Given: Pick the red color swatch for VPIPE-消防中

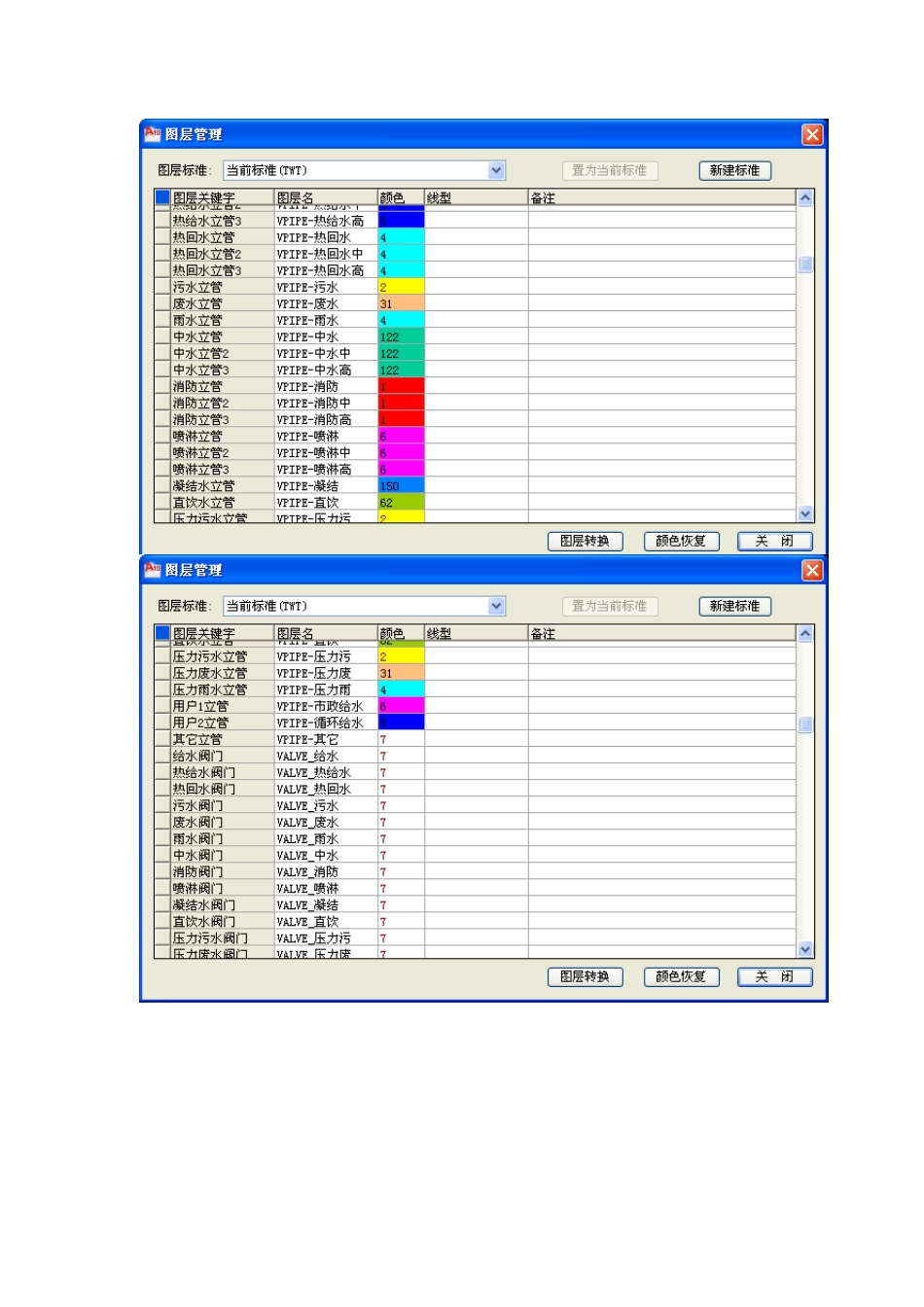Looking at the screenshot, I should 401,403.
